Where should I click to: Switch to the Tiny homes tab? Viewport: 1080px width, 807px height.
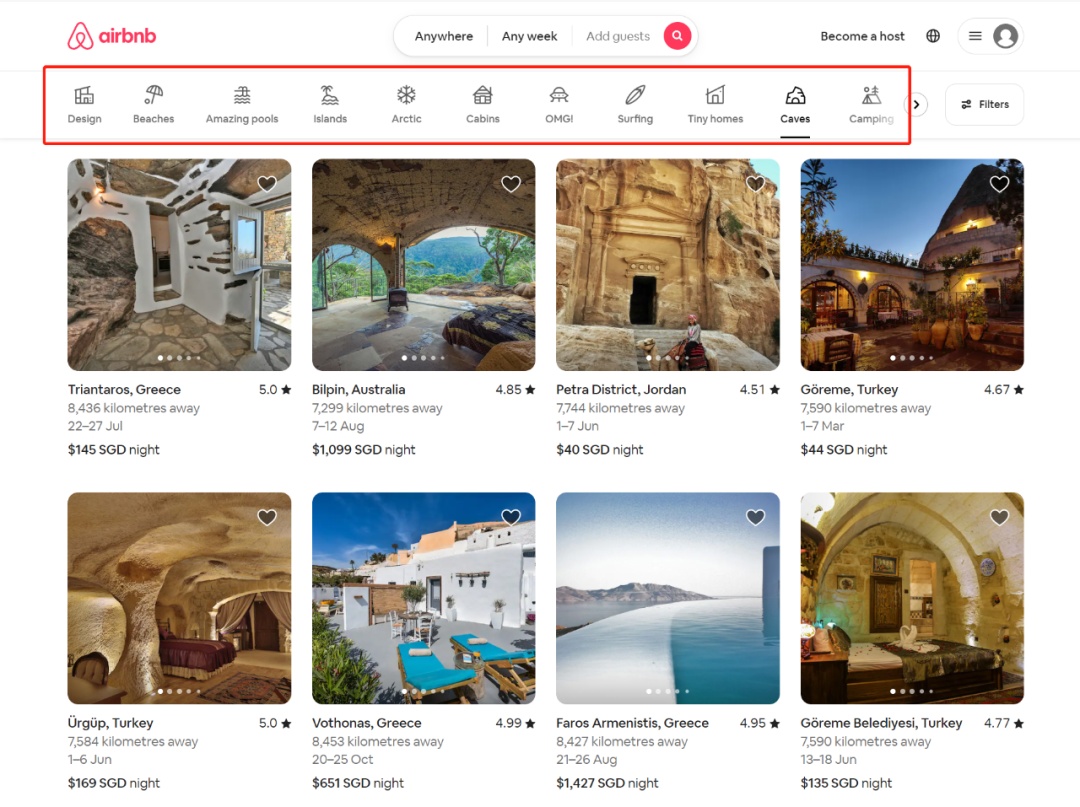pyautogui.click(x=715, y=104)
